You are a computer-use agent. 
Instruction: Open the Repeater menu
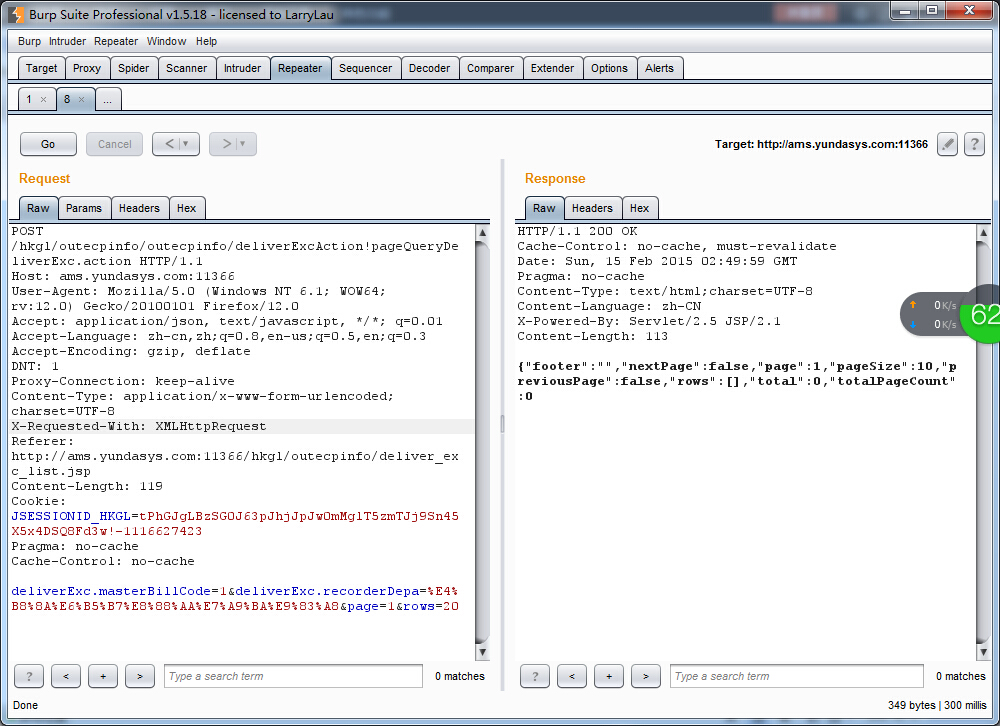tap(115, 41)
